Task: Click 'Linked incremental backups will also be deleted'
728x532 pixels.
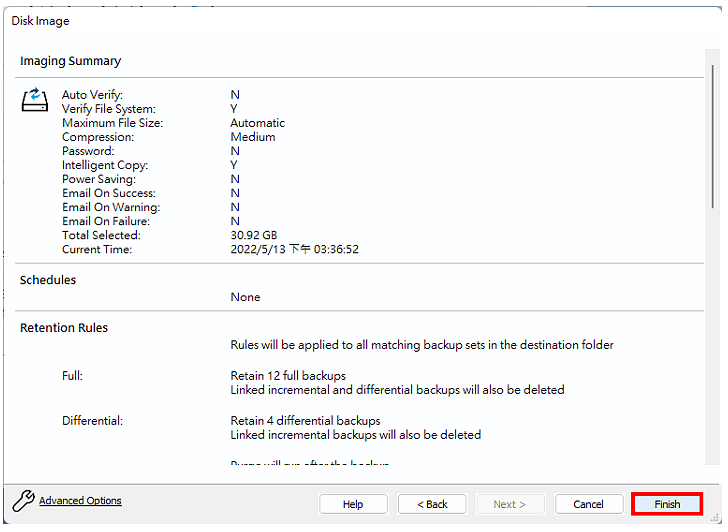Action: point(356,435)
